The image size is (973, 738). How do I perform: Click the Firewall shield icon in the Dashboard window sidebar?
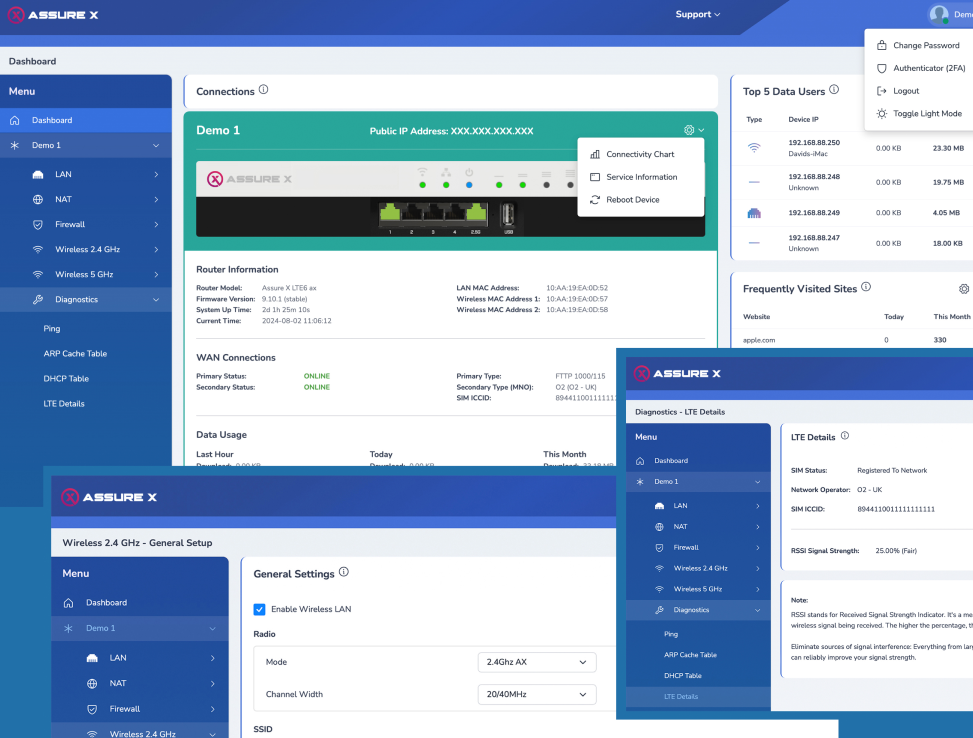[x=38, y=225]
